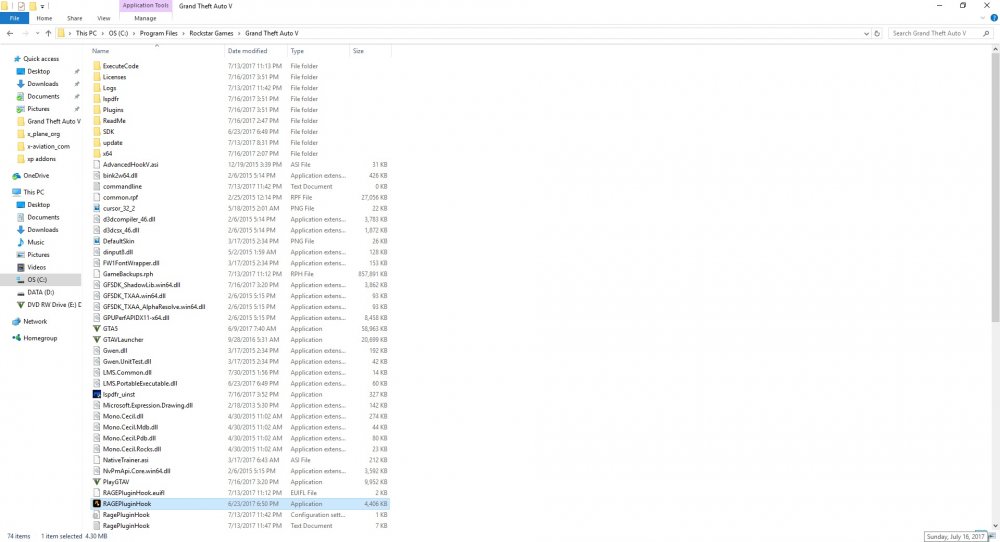Image resolution: width=1000 pixels, height=542 pixels.
Task: Select Mono.Cecil.Rocks.dll file
Action: pos(132,449)
